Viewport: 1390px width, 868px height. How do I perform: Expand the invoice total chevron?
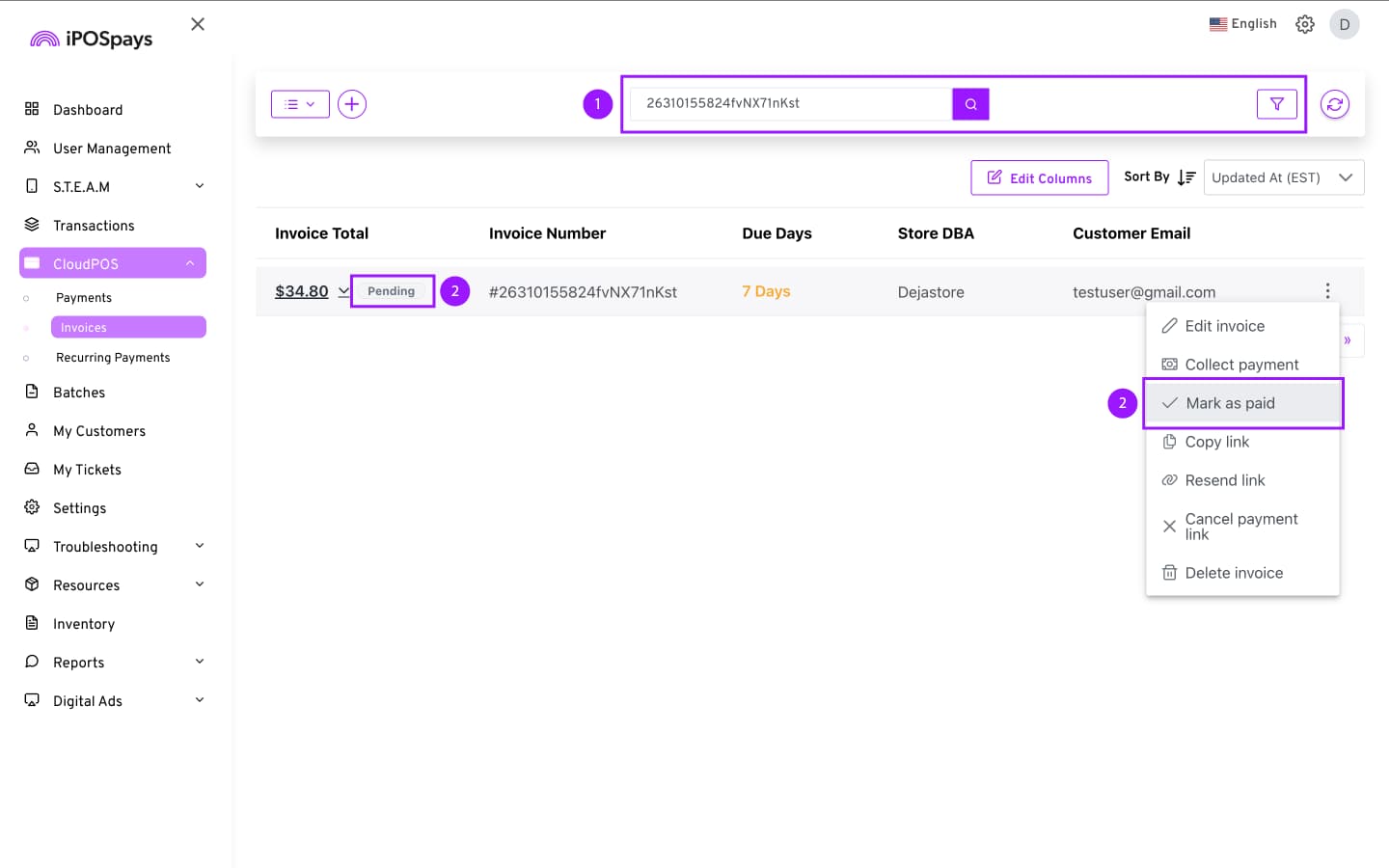coord(343,291)
